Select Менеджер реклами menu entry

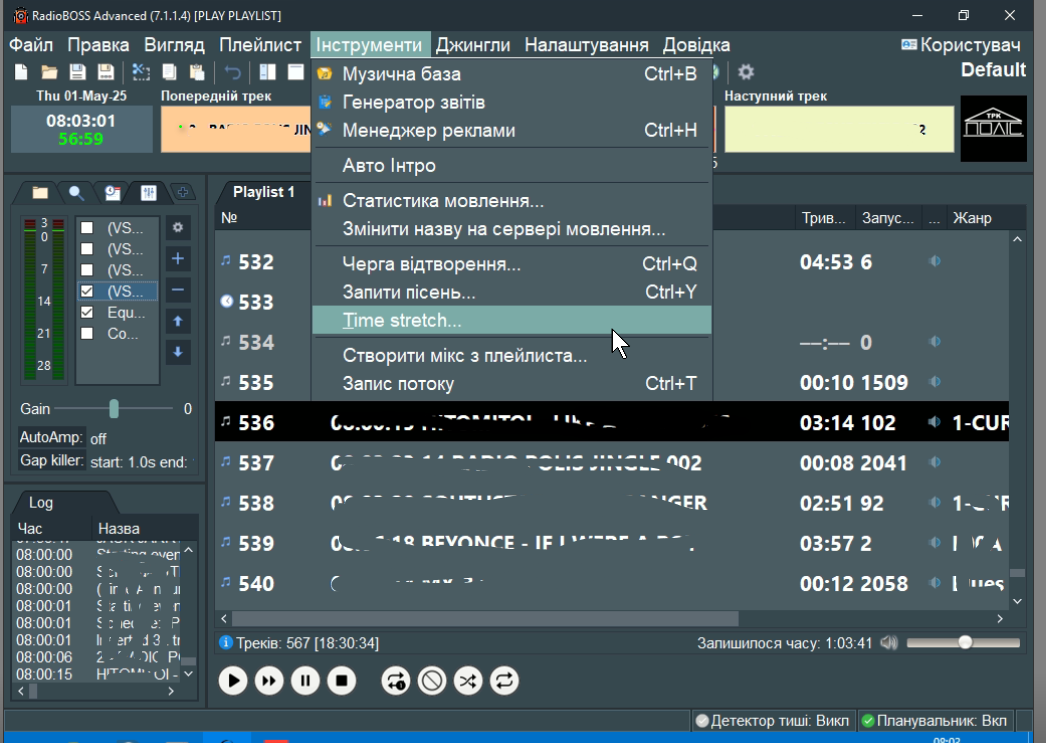click(x=512, y=130)
